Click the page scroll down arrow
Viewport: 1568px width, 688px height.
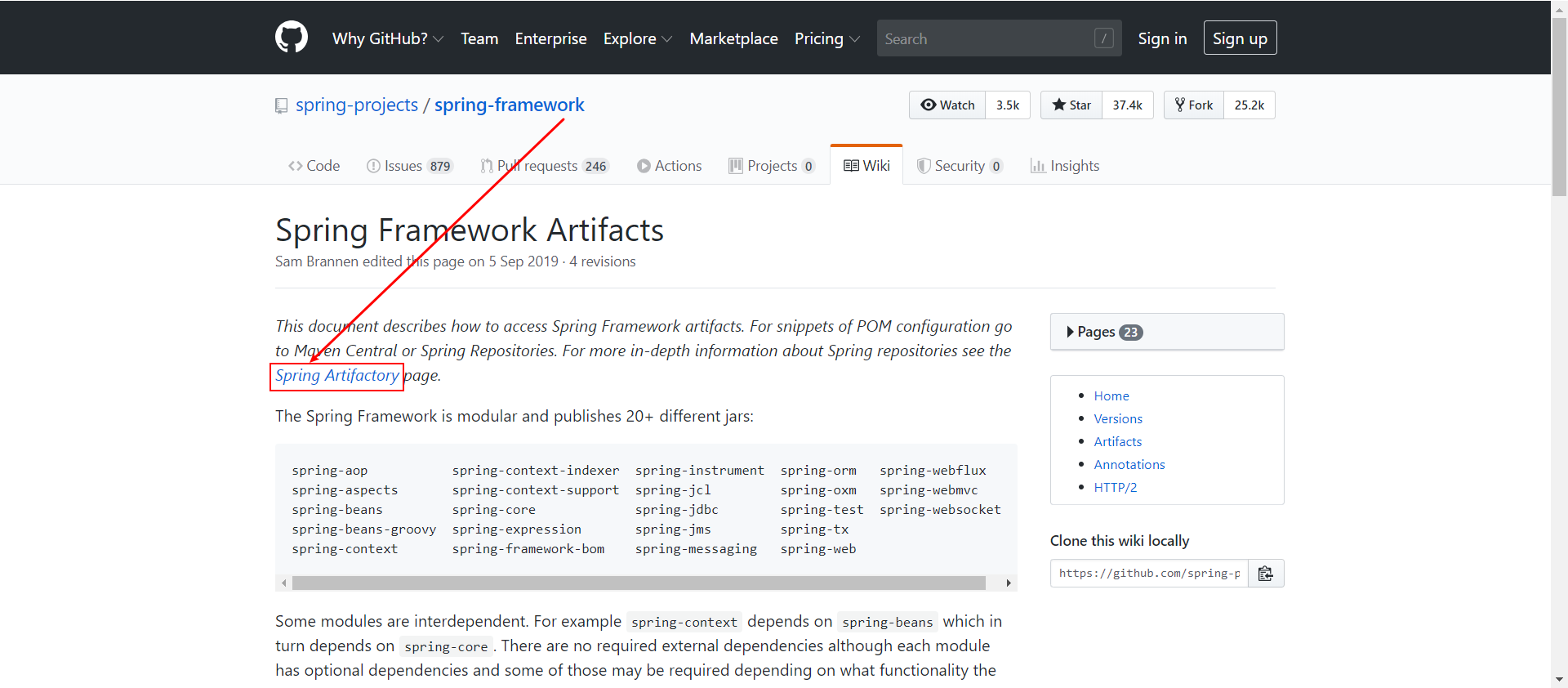tap(1559, 680)
